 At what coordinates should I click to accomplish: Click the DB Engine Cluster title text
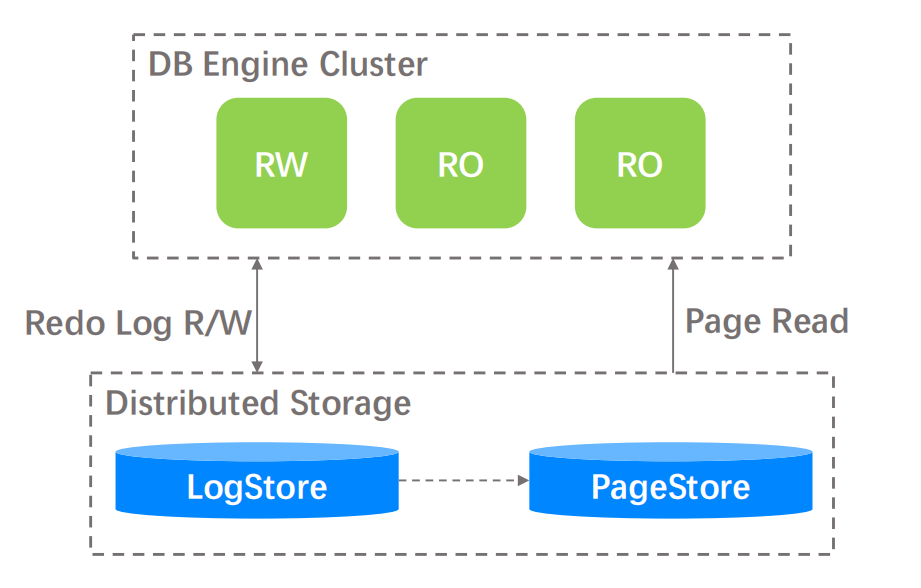288,65
